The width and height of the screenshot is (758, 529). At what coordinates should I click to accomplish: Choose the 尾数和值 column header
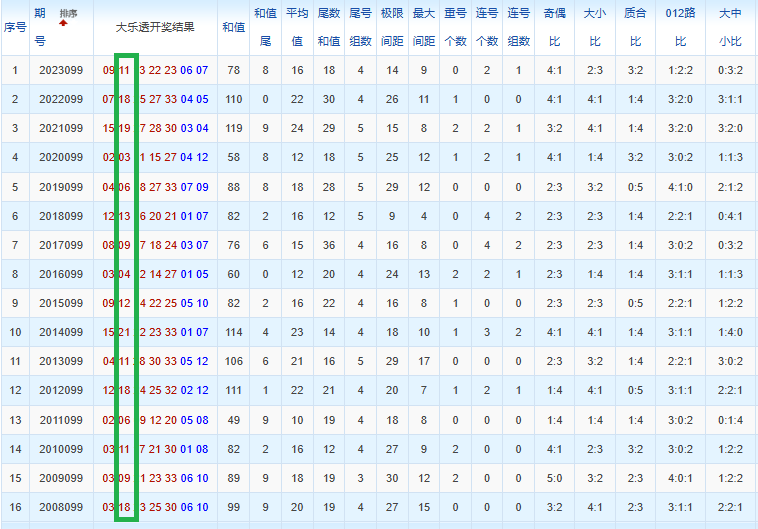coord(329,27)
